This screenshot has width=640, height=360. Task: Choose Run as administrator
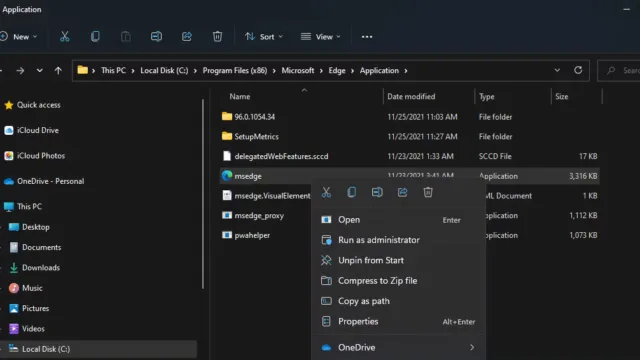[x=398, y=240]
